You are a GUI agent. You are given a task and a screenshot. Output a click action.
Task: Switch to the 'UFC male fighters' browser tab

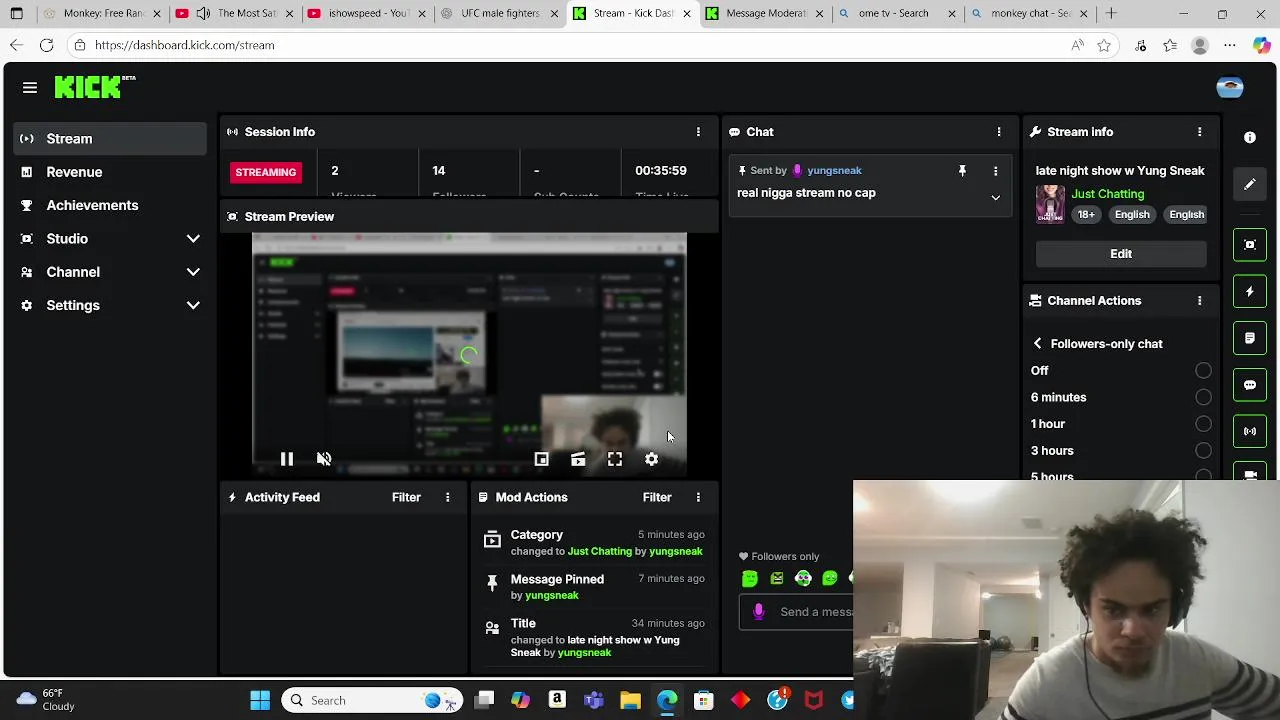pos(498,14)
